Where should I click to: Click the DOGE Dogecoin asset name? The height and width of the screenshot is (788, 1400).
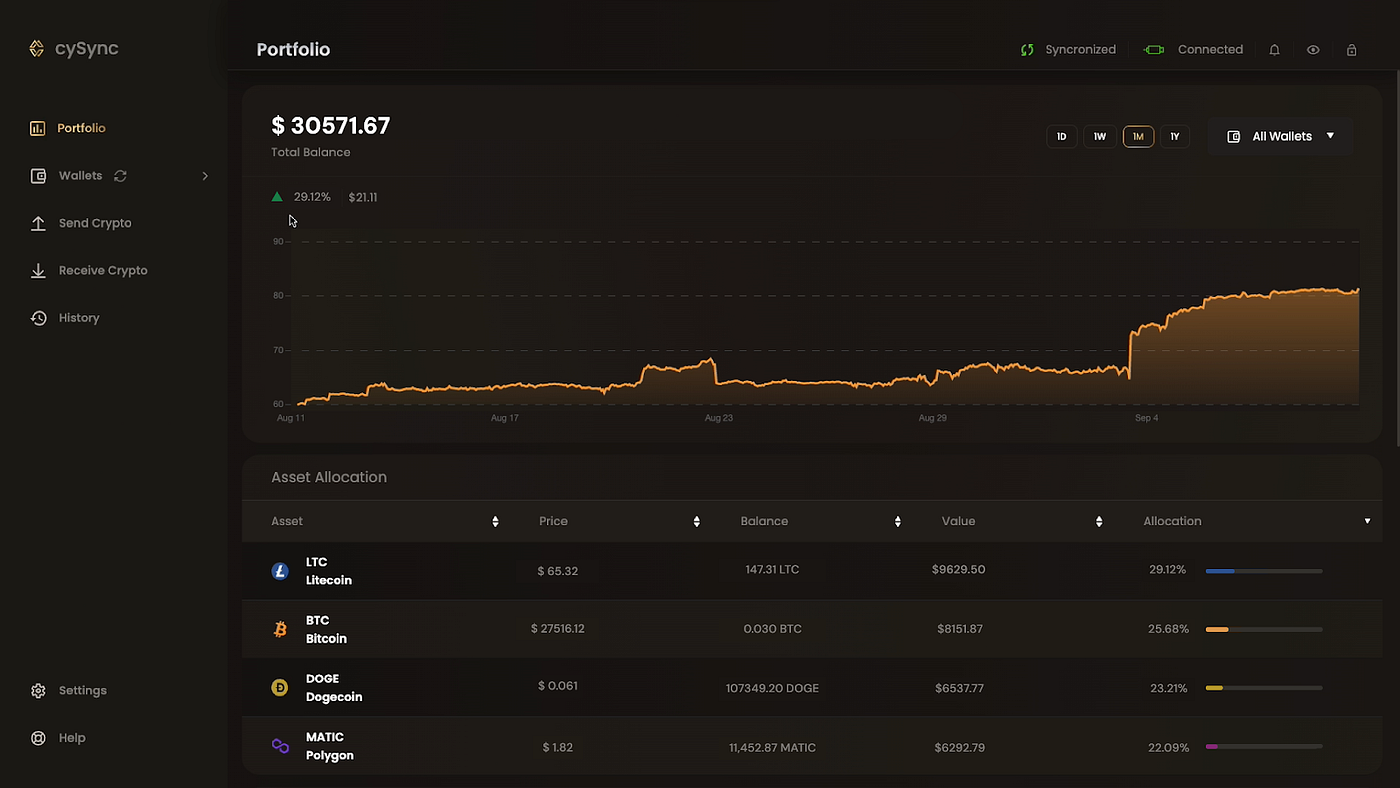334,688
